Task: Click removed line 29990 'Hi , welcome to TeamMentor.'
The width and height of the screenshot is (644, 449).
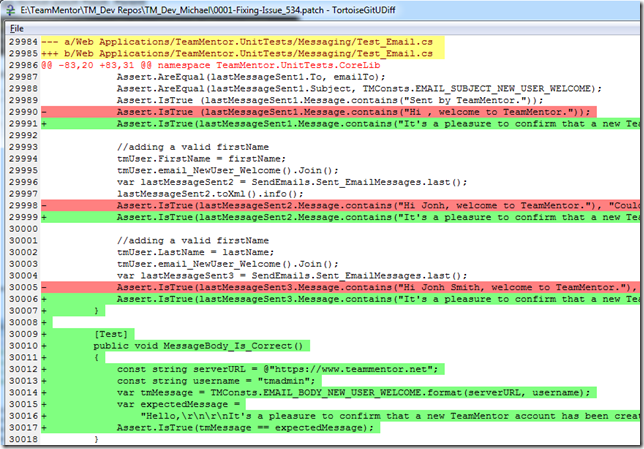Action: coord(319,112)
